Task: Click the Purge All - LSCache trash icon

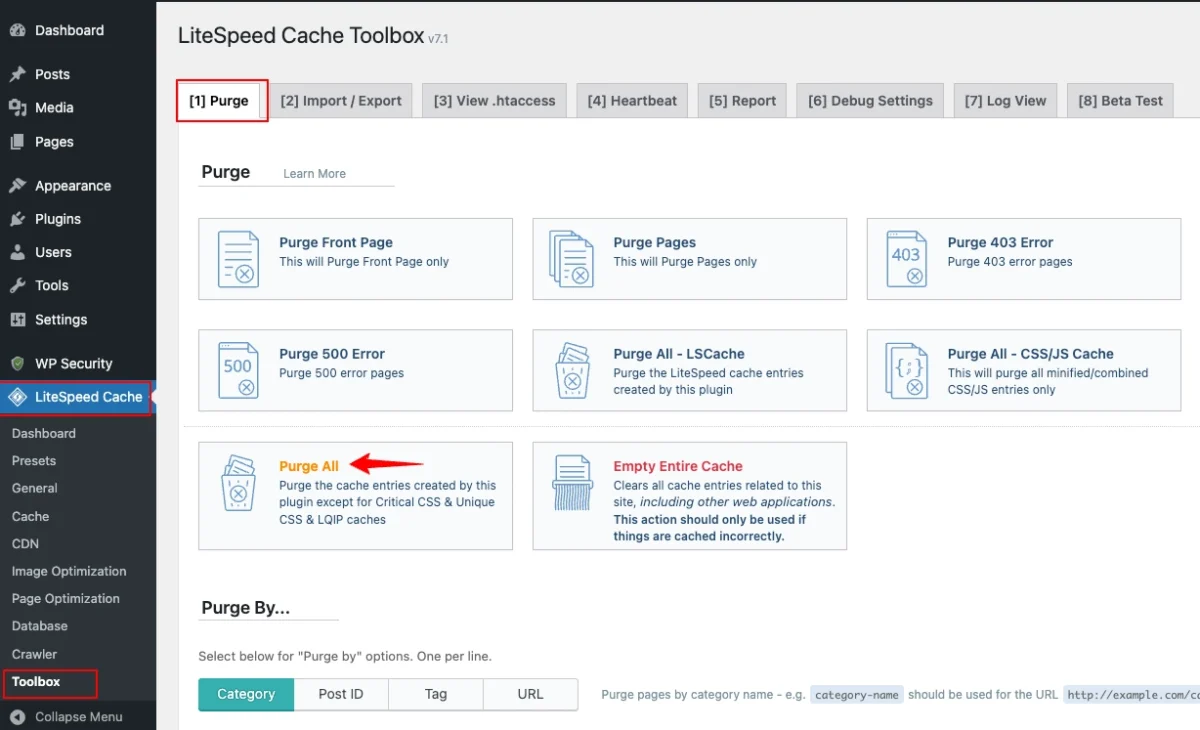Action: pyautogui.click(x=572, y=370)
